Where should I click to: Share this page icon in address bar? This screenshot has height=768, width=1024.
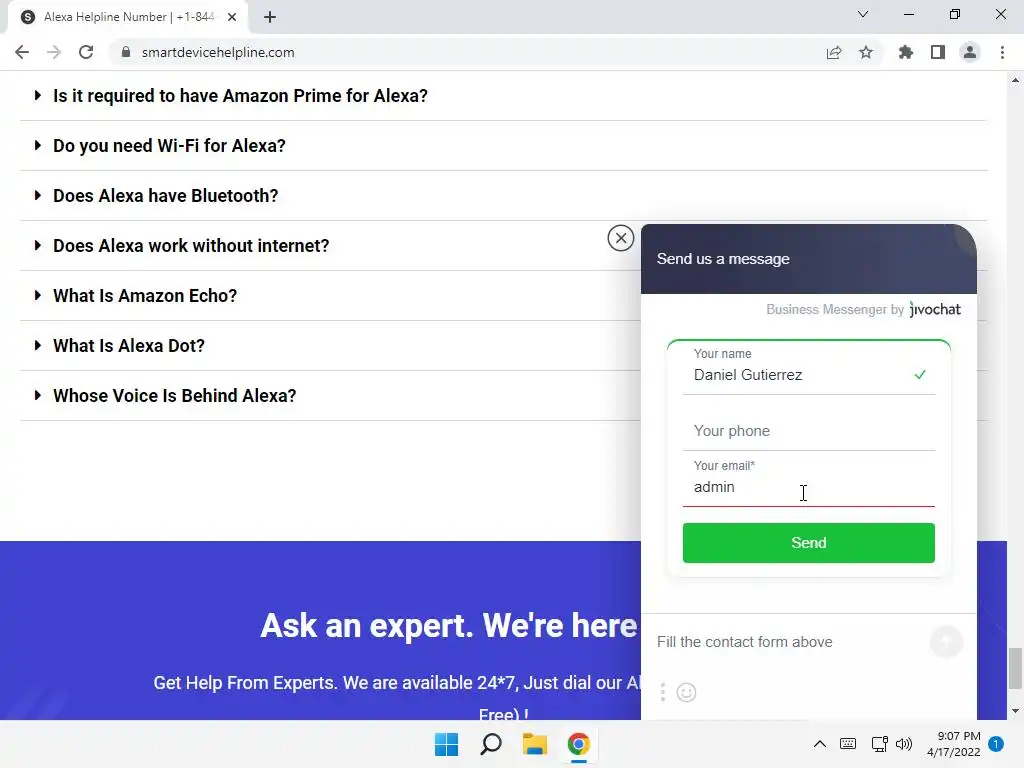pyautogui.click(x=834, y=52)
